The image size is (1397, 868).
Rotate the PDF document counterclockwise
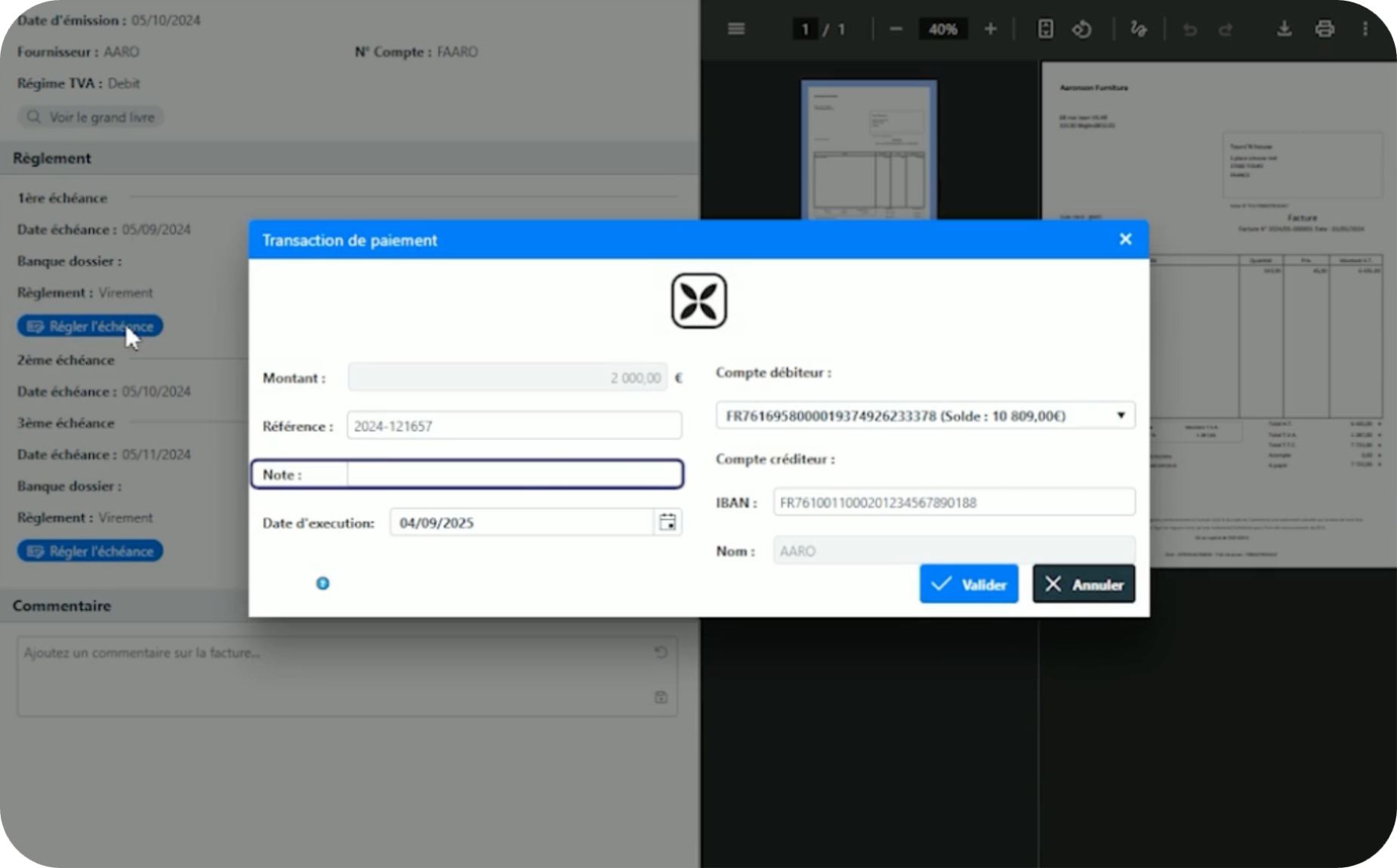(x=1082, y=29)
